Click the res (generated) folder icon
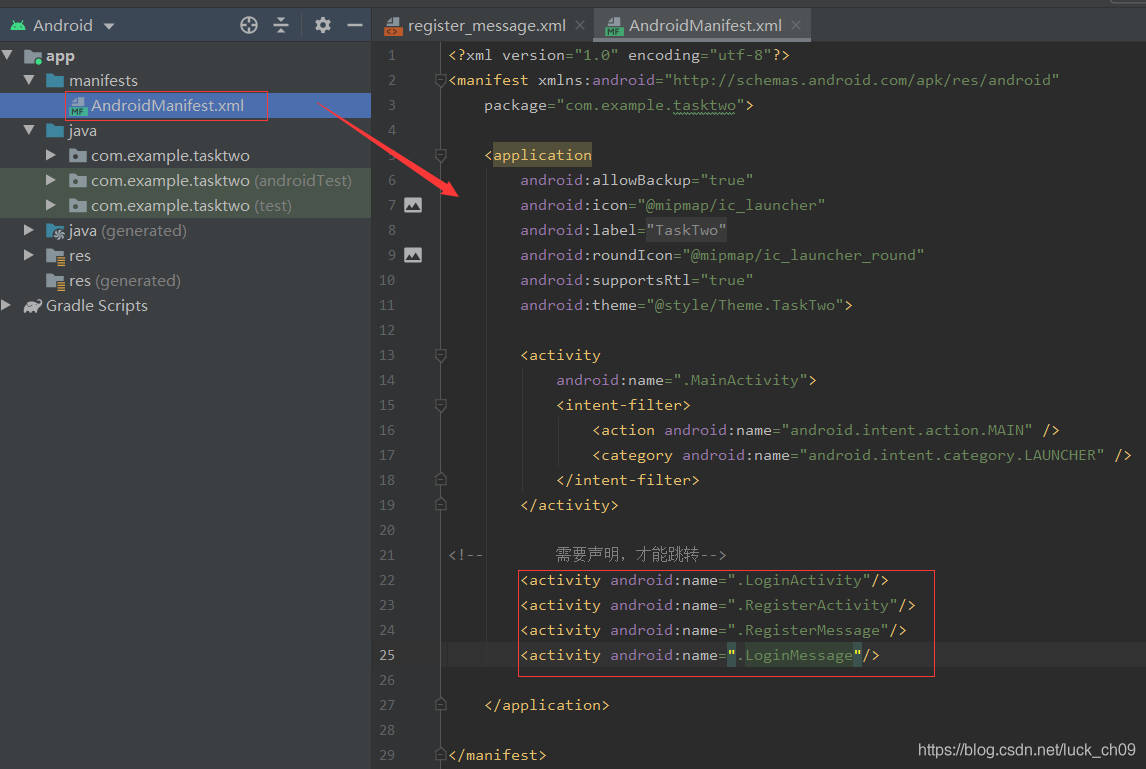 [x=55, y=281]
